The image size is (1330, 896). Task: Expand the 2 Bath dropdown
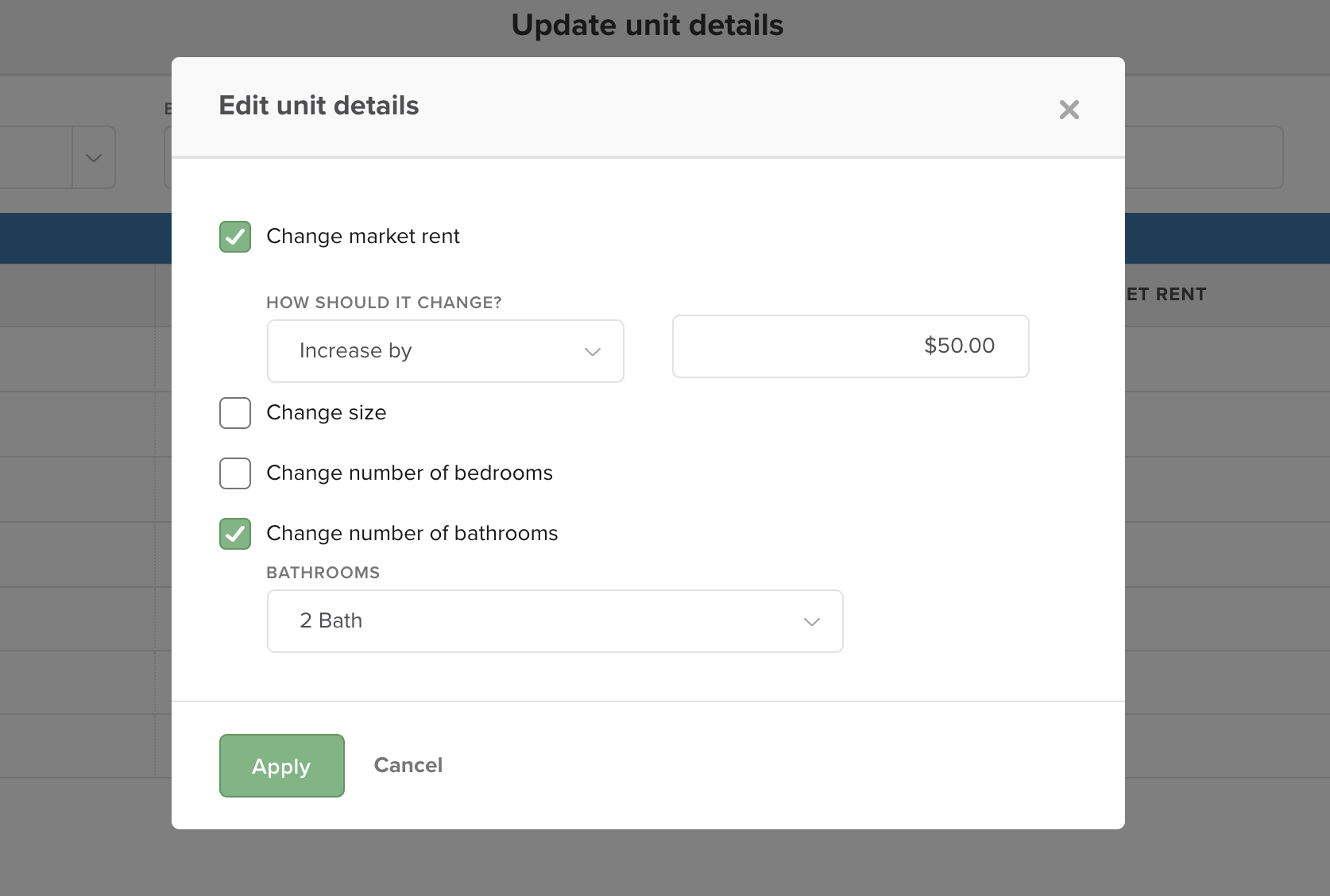pyautogui.click(x=555, y=621)
